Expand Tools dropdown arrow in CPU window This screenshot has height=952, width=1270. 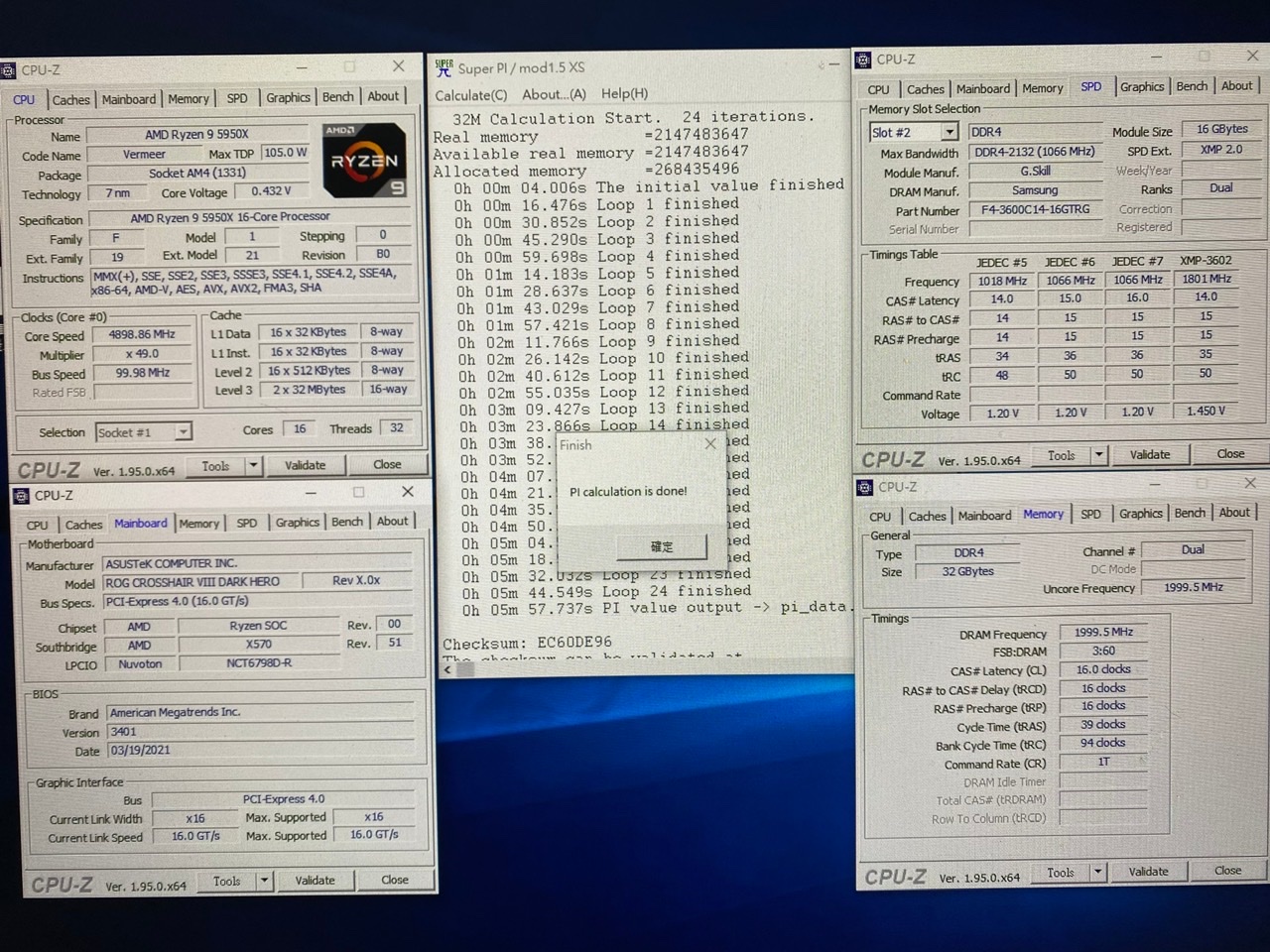(253, 465)
